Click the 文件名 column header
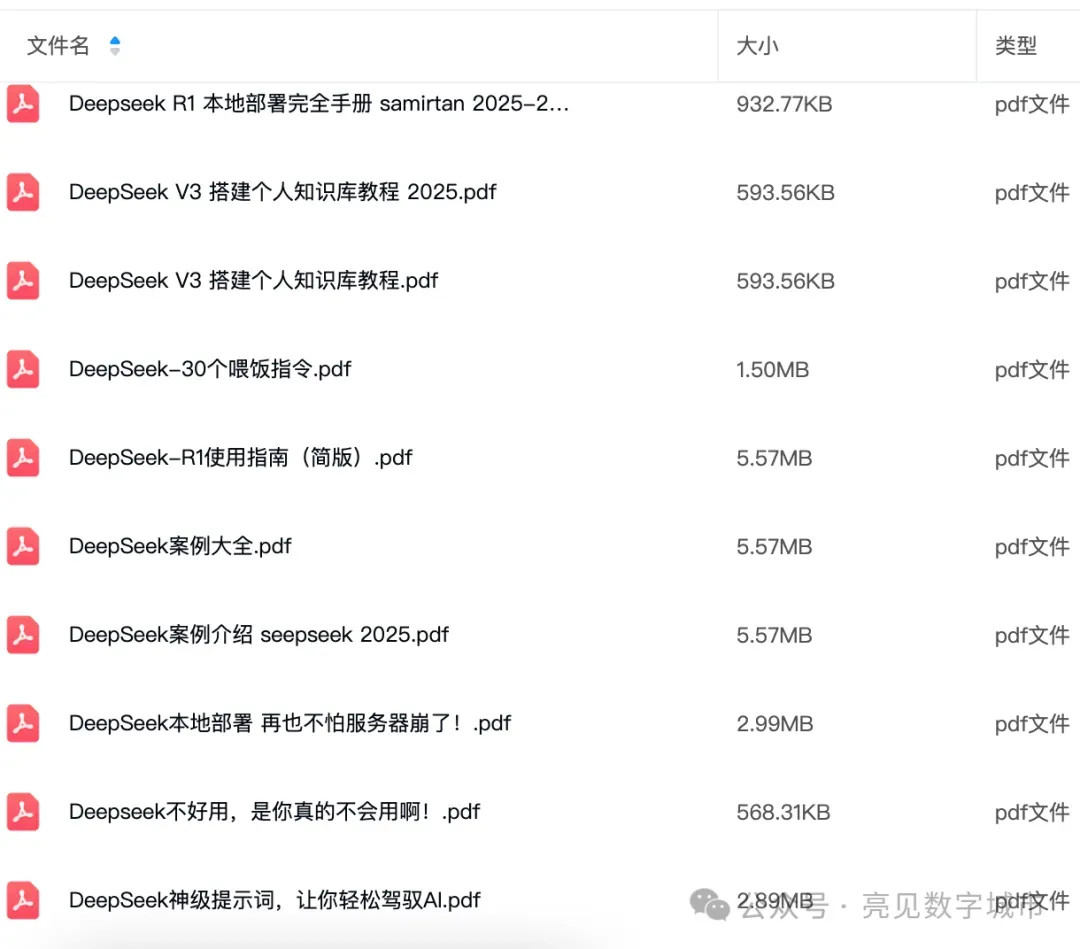Image resolution: width=1080 pixels, height=949 pixels. [x=59, y=46]
